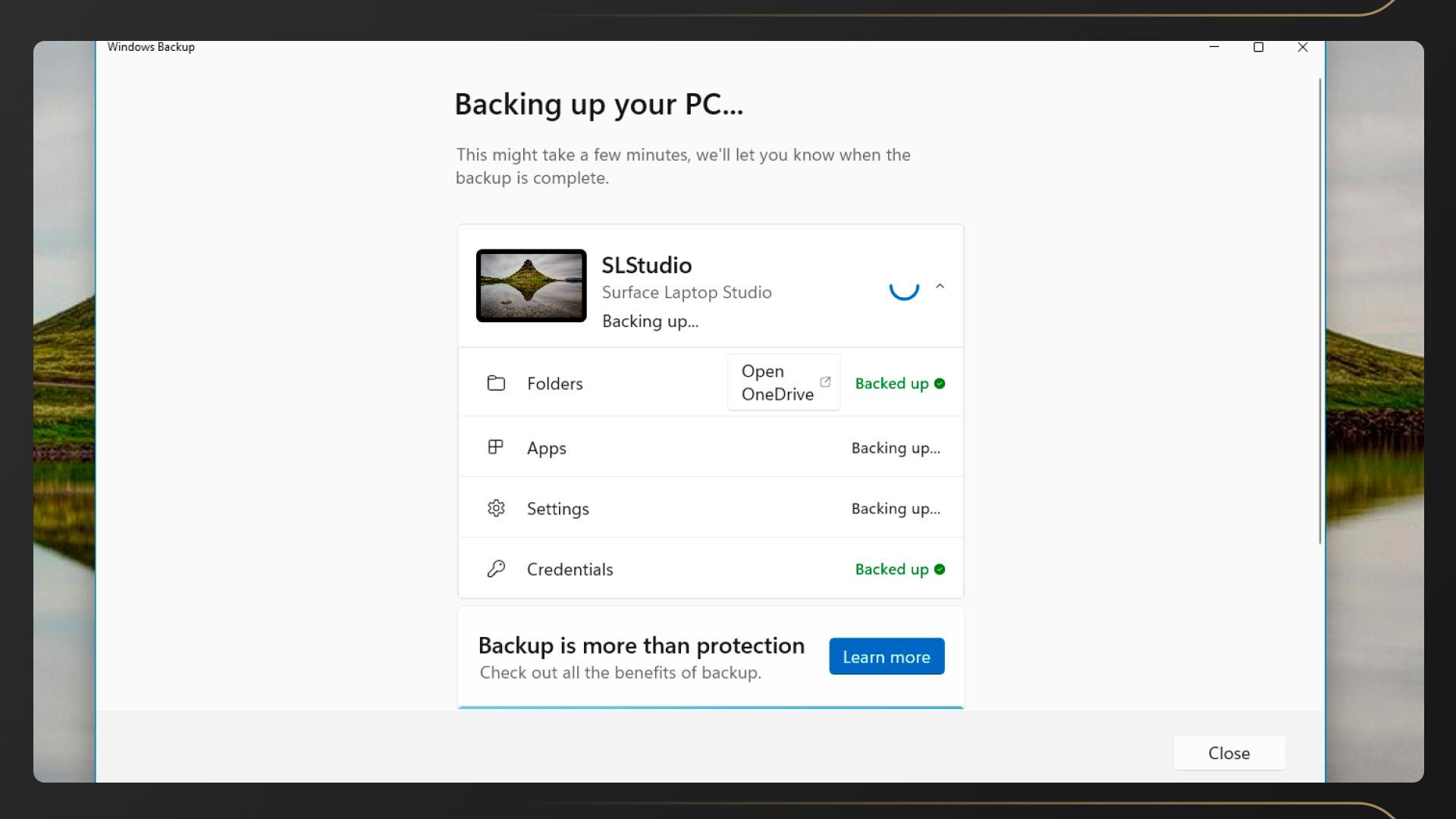
Task: Click the Apps grid icon
Action: [495, 447]
